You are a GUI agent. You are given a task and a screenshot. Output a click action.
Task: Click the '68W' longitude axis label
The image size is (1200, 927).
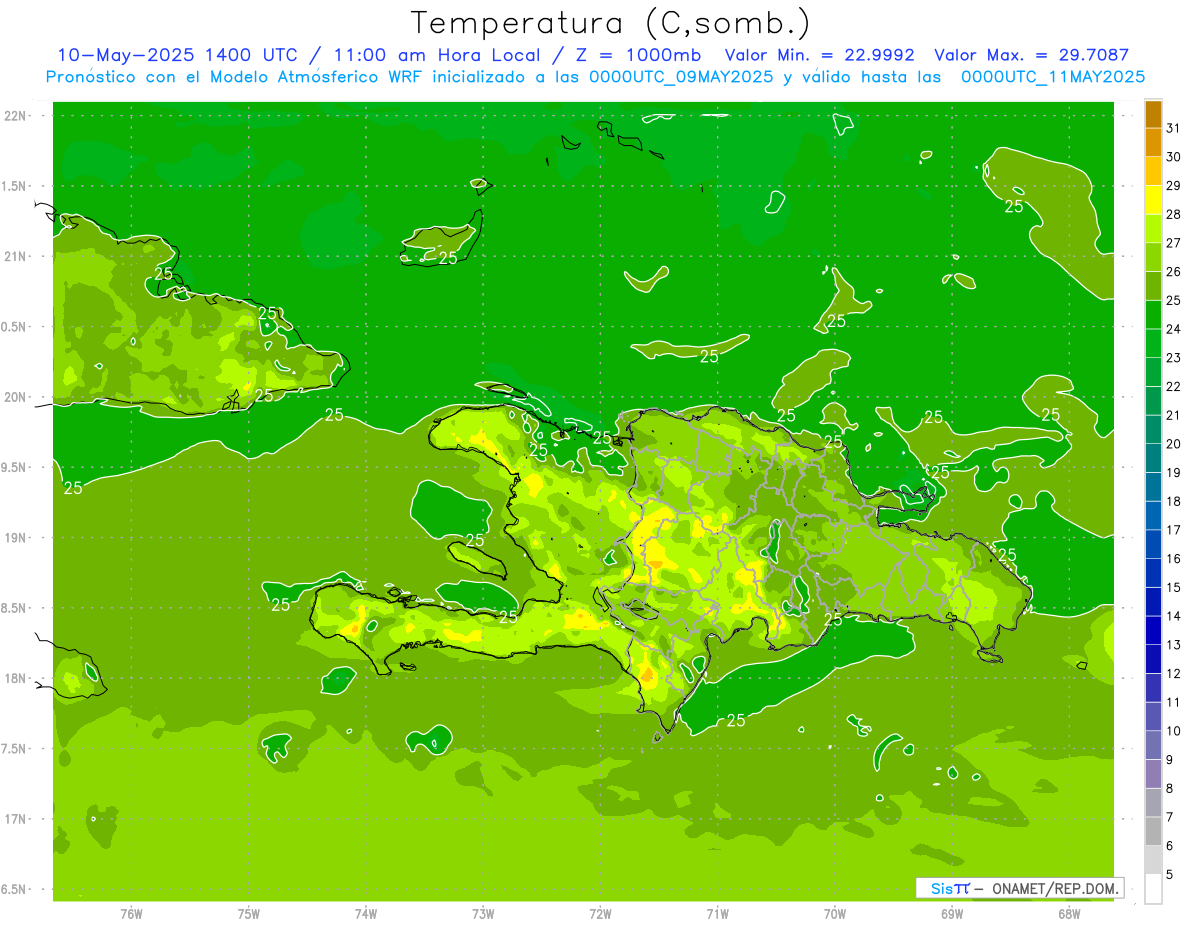(x=1069, y=913)
